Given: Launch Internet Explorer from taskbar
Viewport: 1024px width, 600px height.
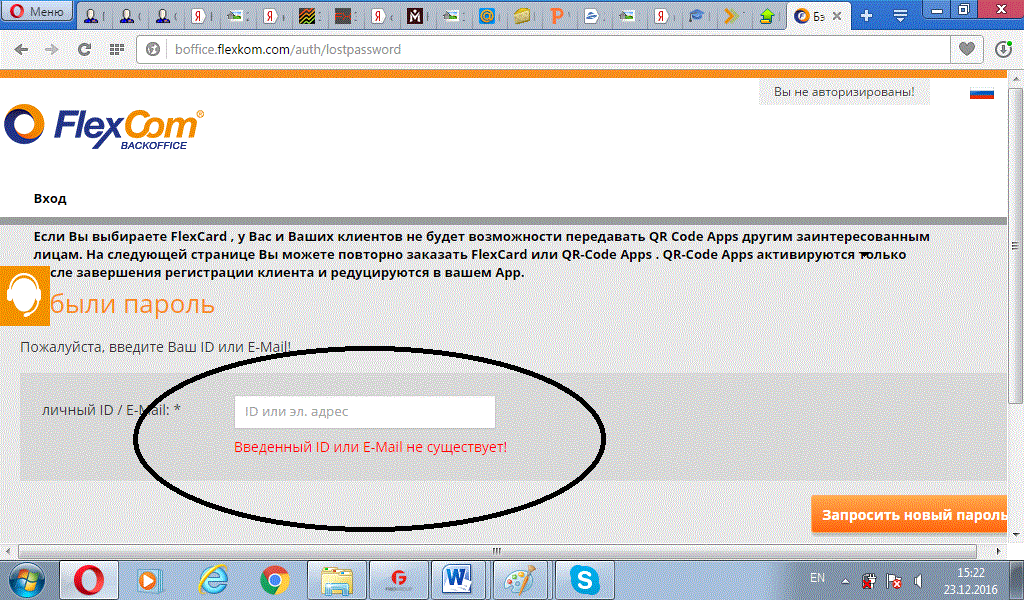Looking at the screenshot, I should tap(212, 580).
